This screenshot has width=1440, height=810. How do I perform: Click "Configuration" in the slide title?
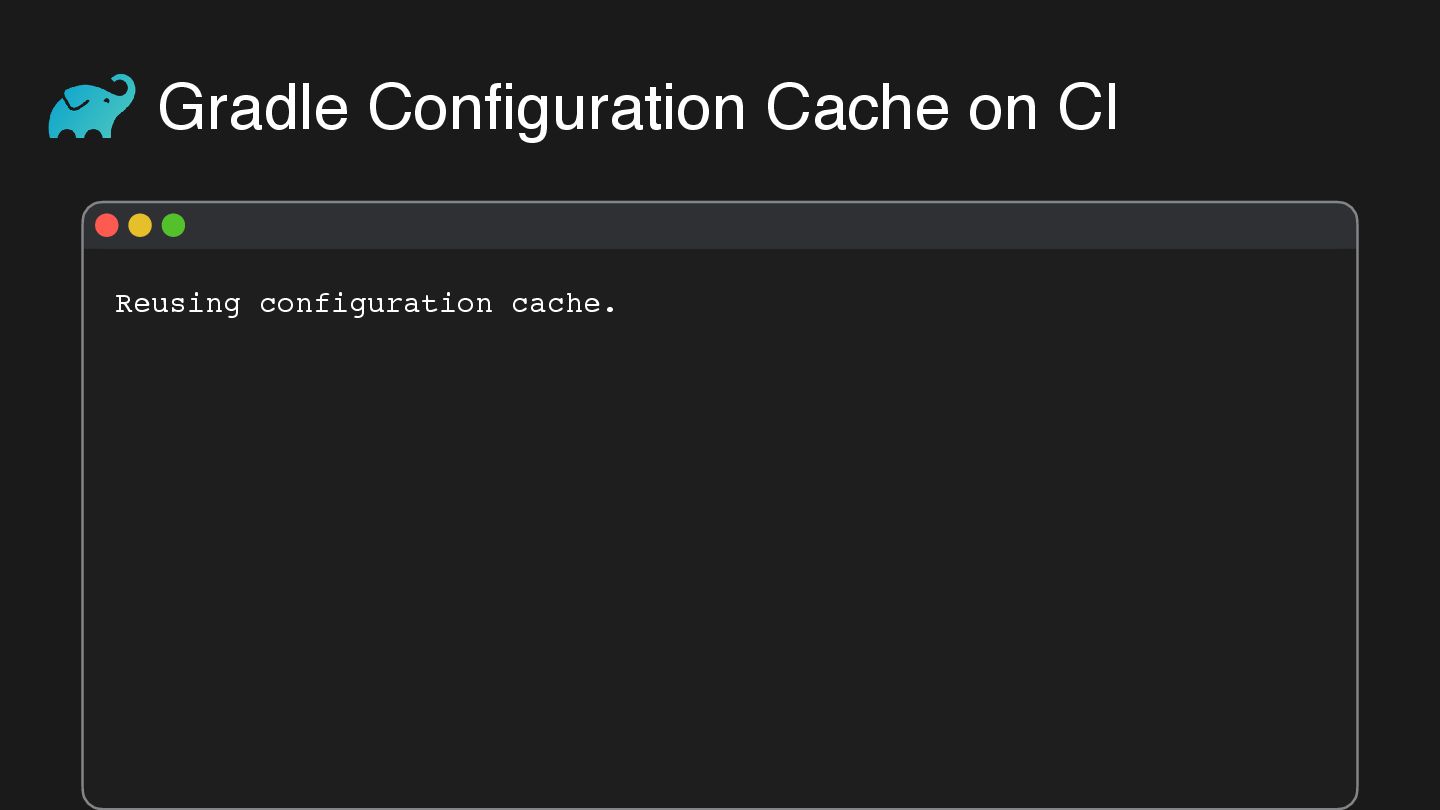[557, 108]
